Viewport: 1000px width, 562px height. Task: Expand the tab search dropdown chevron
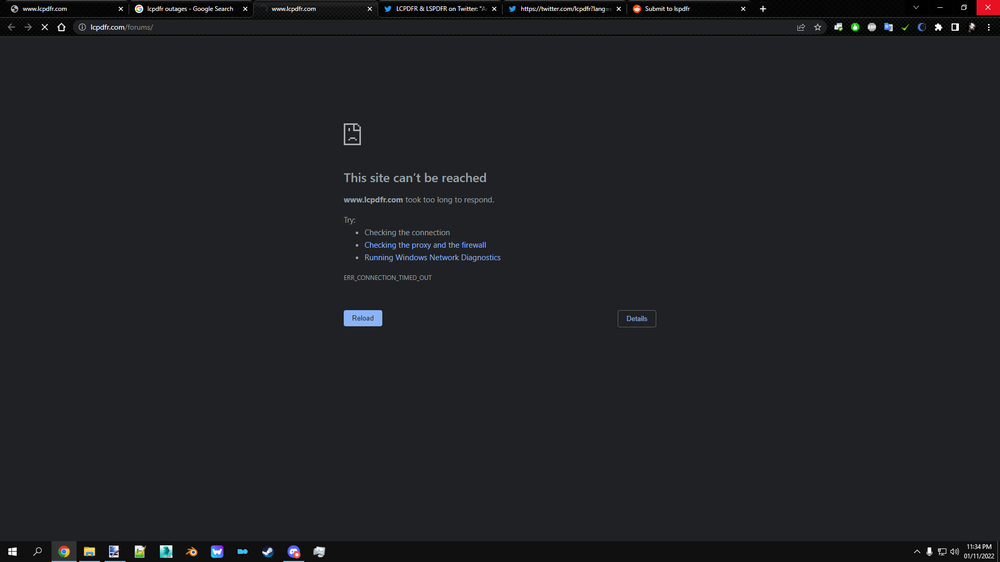916,8
